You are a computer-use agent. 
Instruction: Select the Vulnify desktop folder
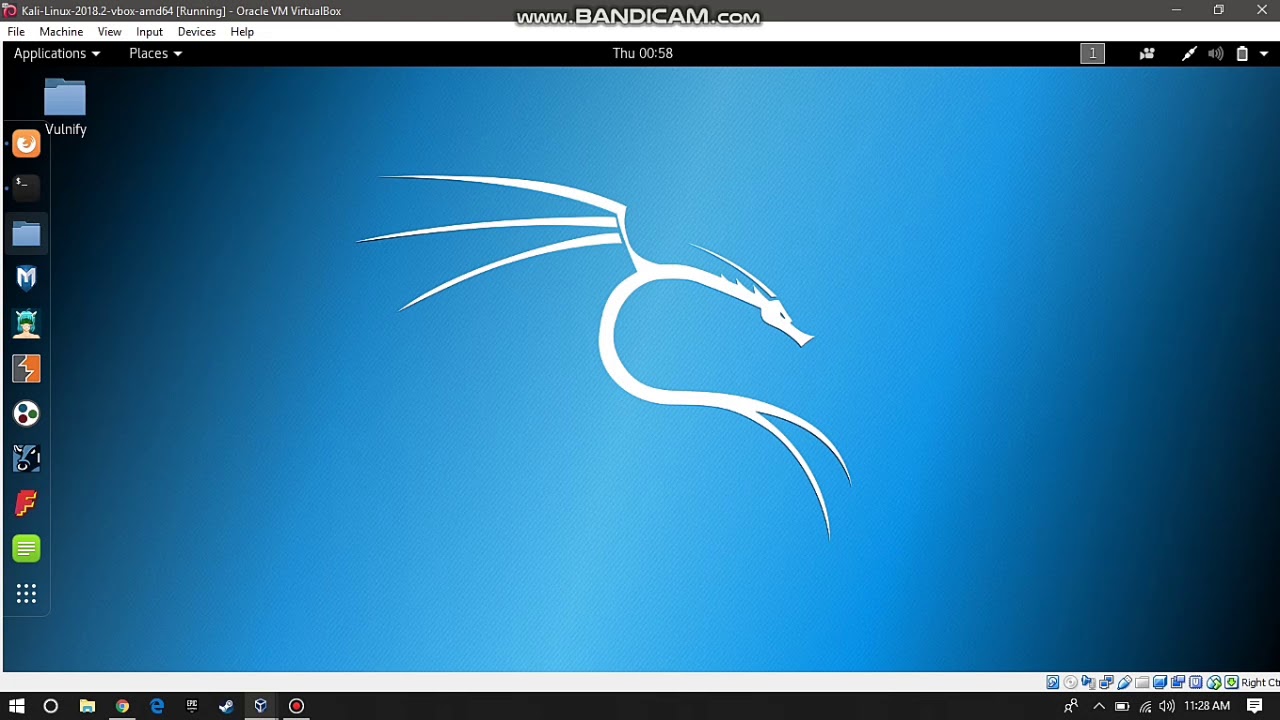(x=65, y=107)
